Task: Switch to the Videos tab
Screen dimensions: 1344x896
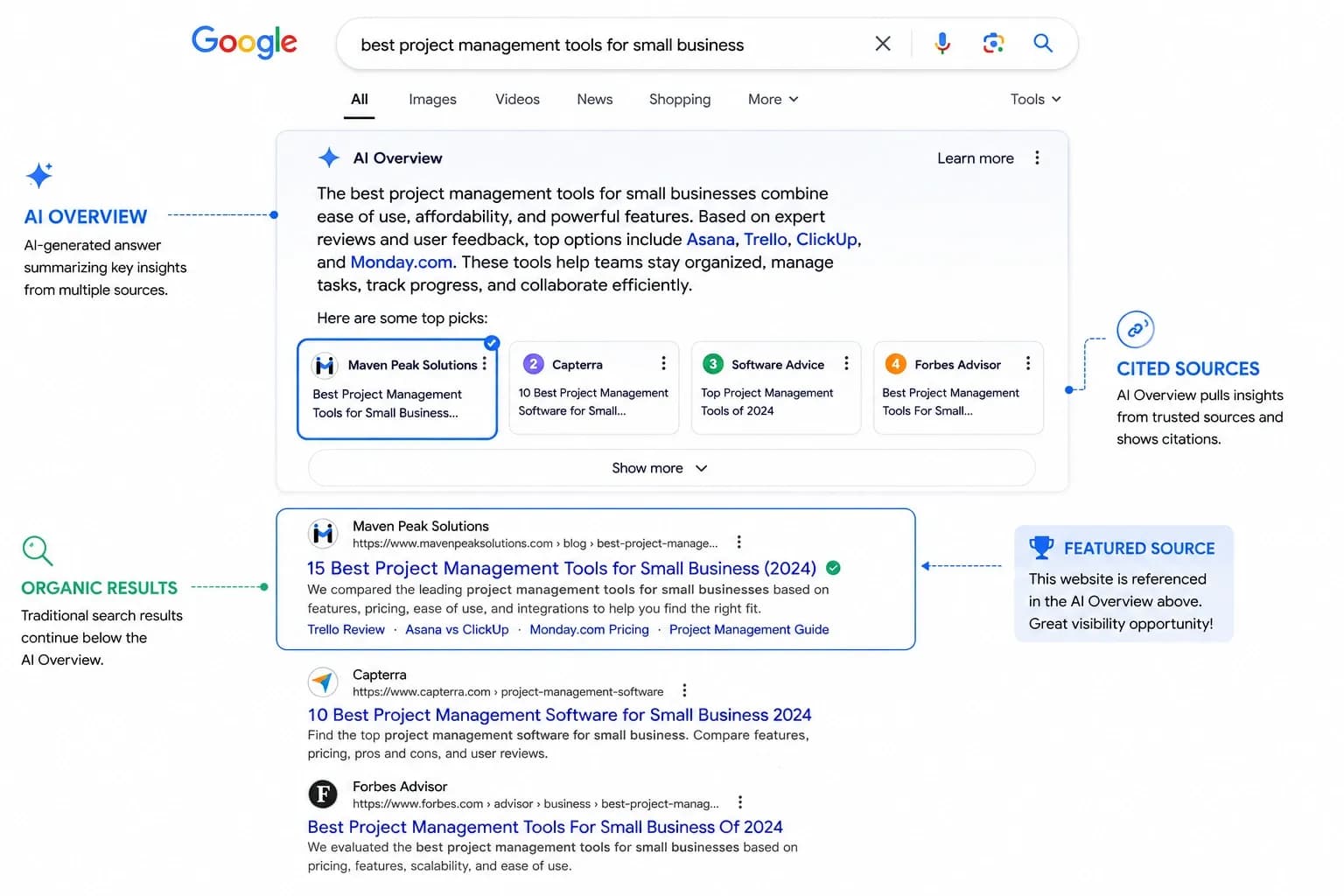Action: tap(517, 100)
